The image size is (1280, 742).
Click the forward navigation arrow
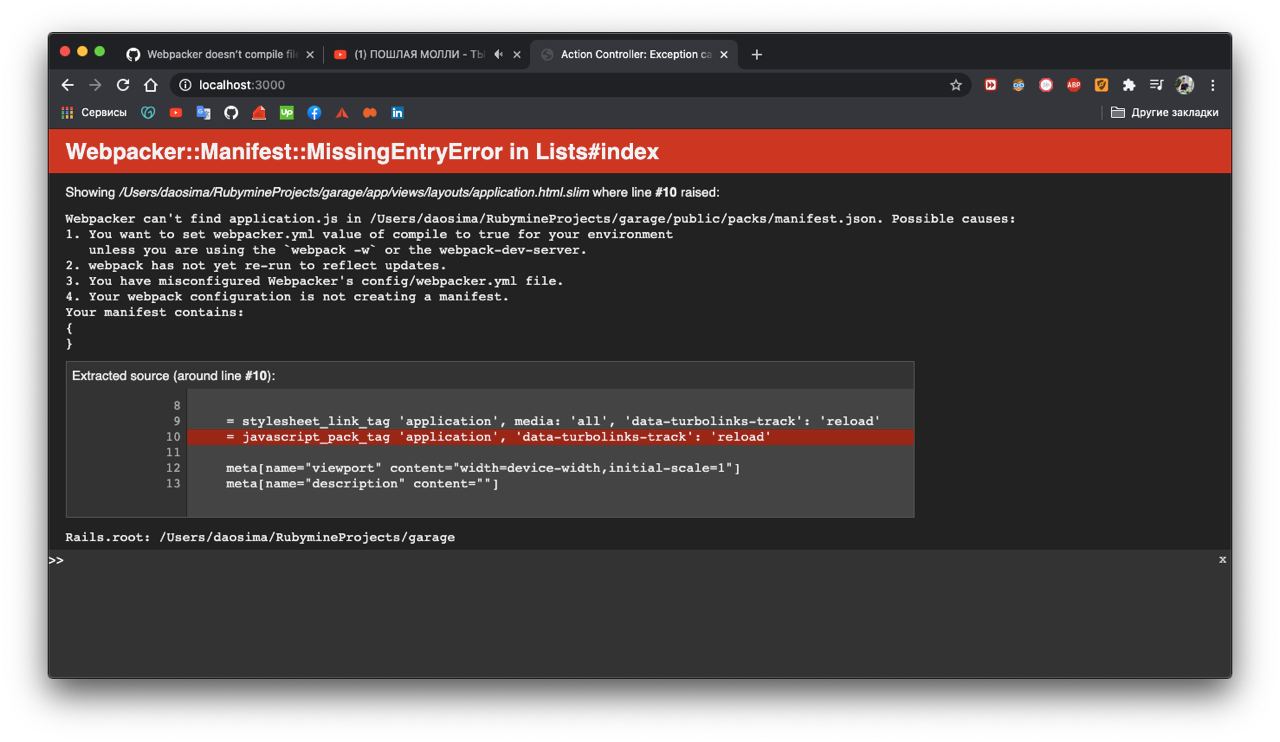(x=95, y=85)
